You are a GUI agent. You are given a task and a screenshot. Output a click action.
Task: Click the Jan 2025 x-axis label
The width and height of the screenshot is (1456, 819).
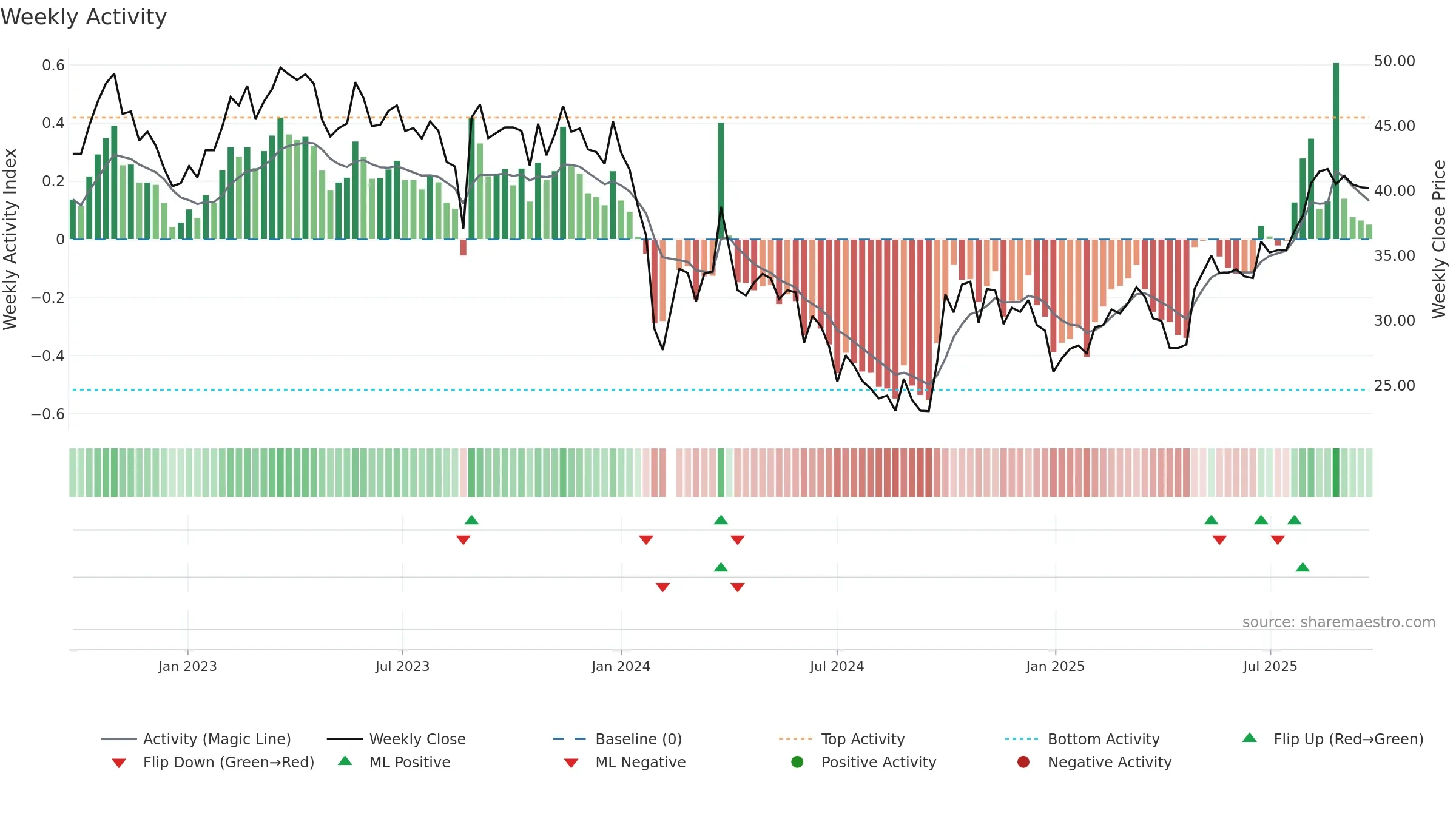[1055, 666]
